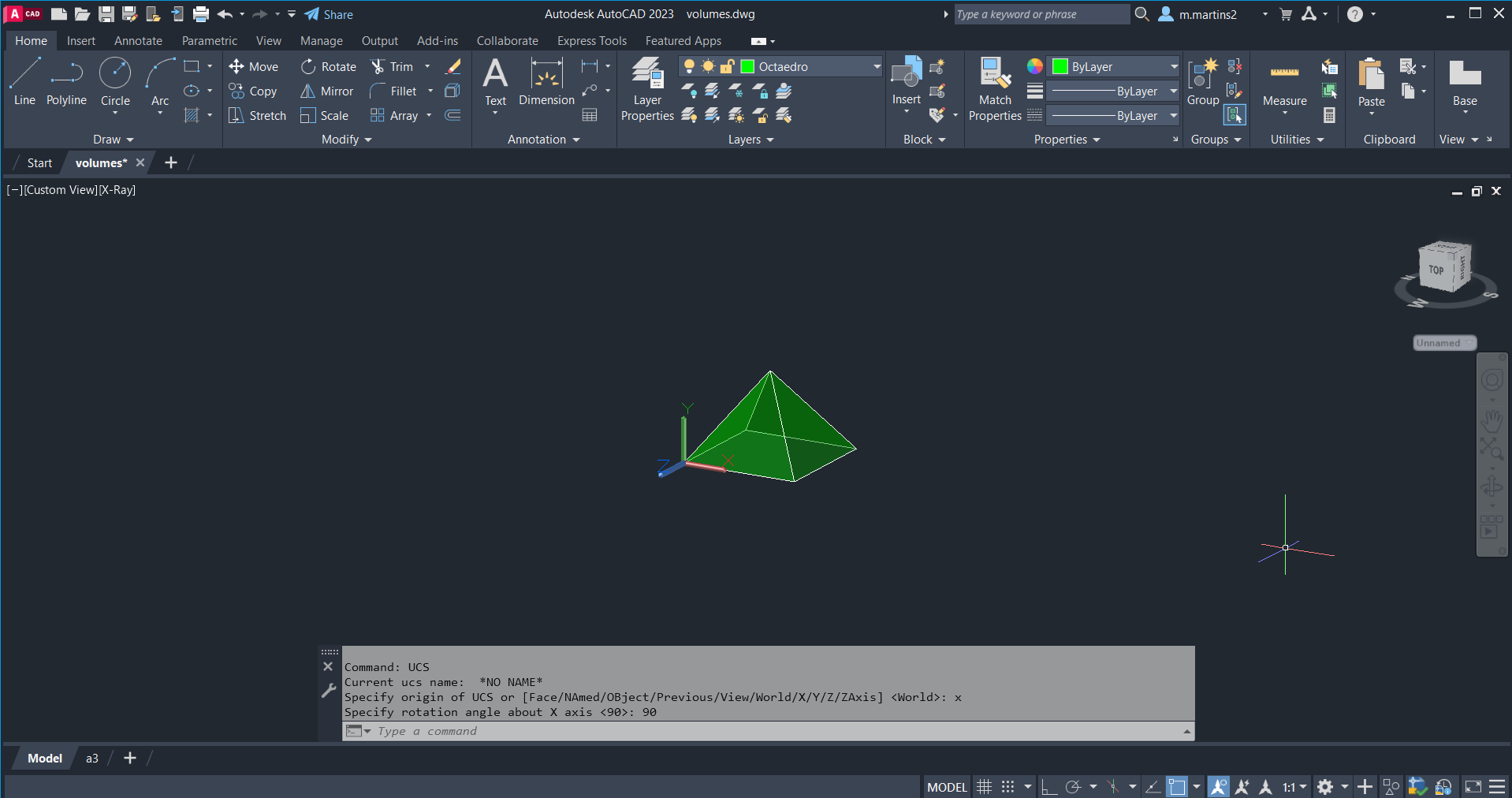Image resolution: width=1512 pixels, height=798 pixels.
Task: Switch to the Annotate ribbon tab
Action: 138,41
